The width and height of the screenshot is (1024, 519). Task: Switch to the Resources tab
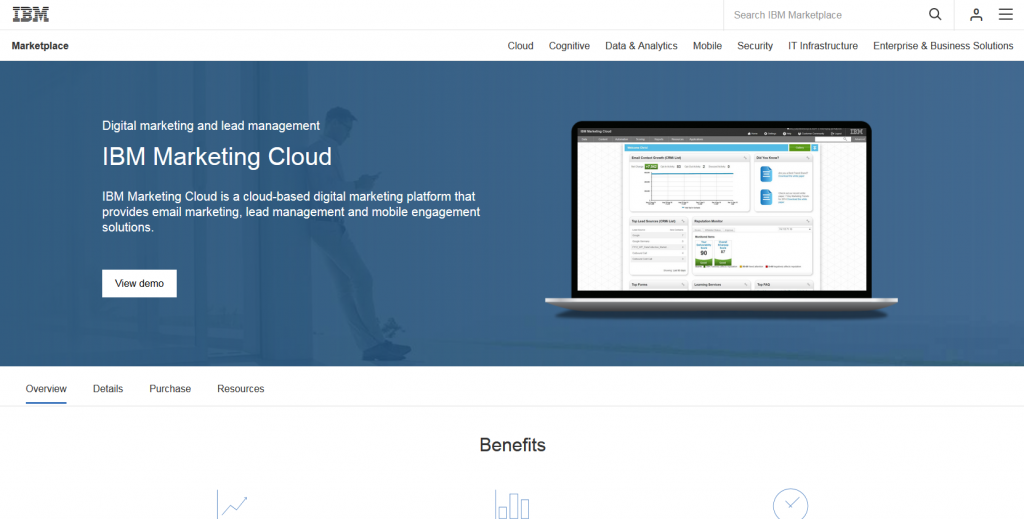[x=240, y=388]
